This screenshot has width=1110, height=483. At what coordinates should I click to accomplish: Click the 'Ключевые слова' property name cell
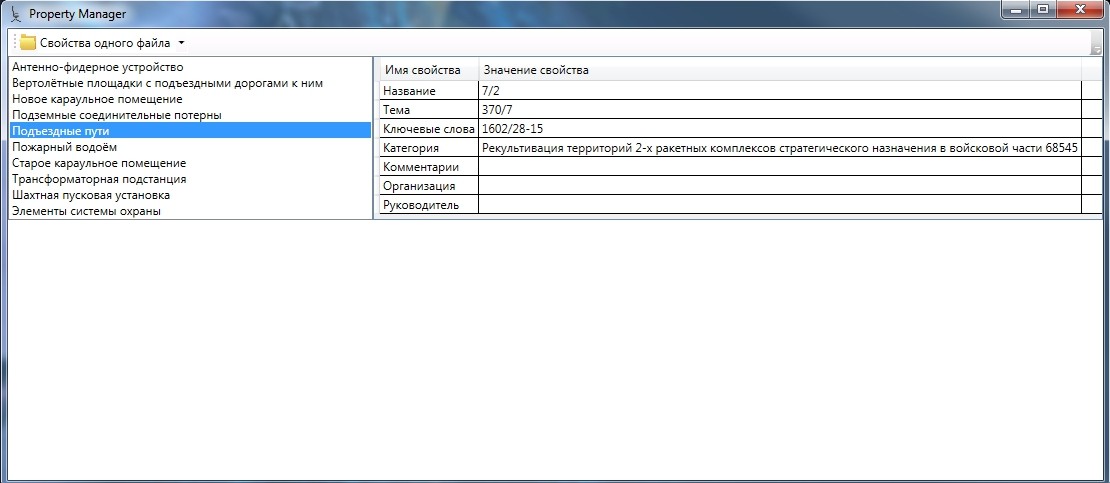[x=429, y=129]
